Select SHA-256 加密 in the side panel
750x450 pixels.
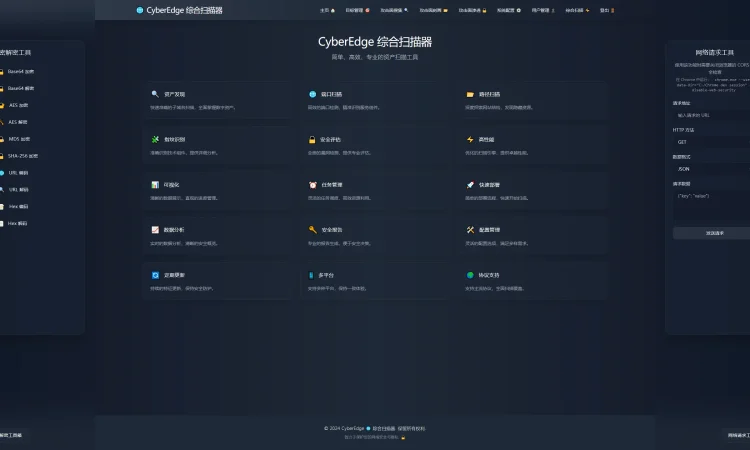click(22, 156)
